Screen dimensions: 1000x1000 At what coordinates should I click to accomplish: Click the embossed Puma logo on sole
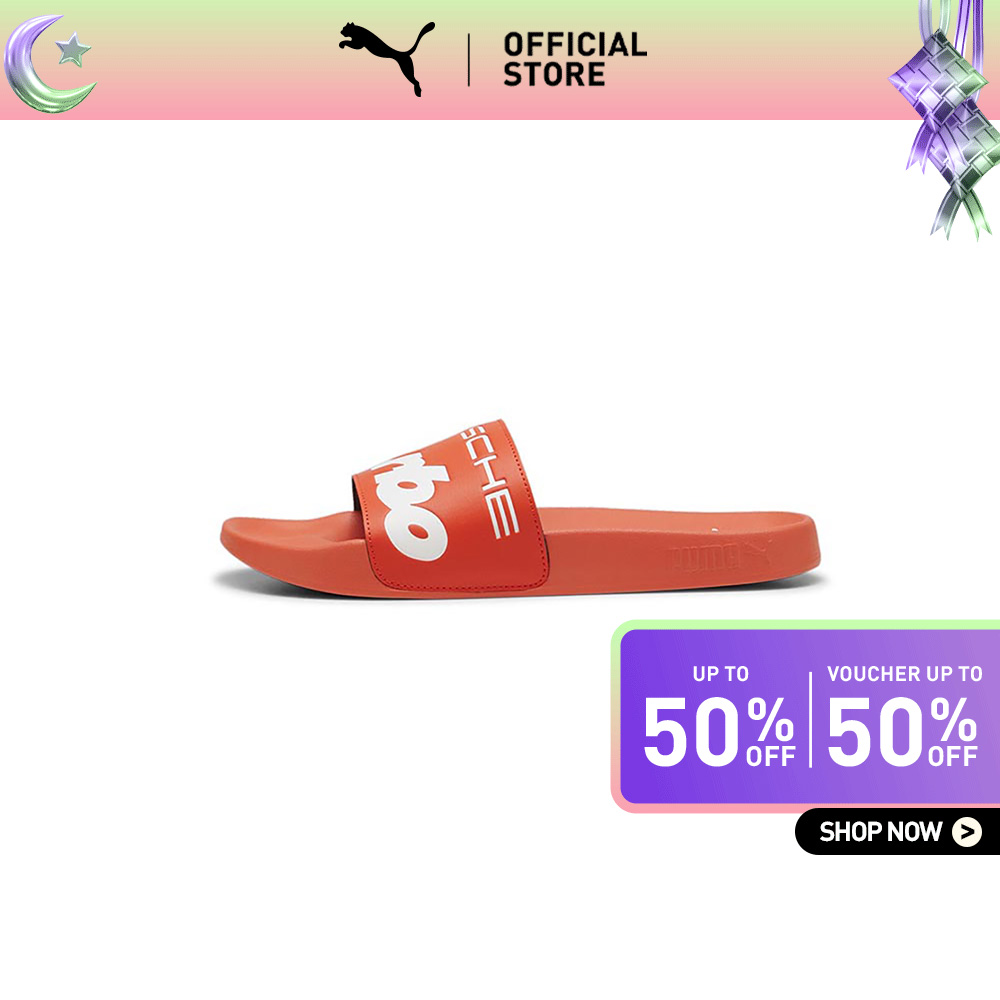(721, 555)
